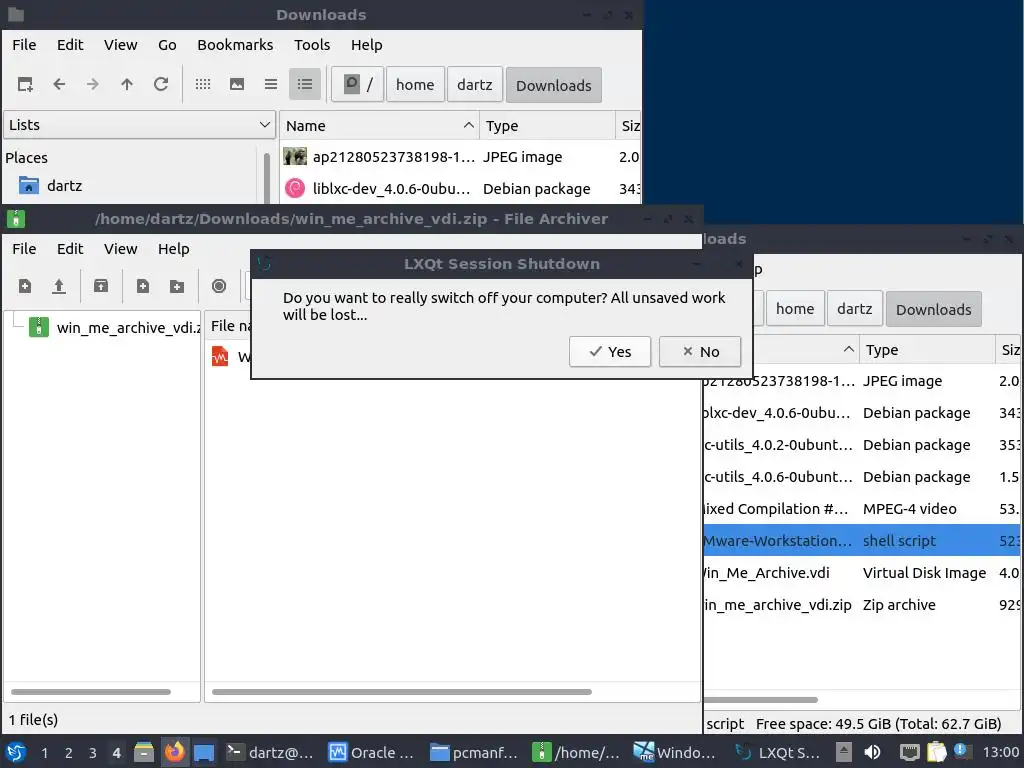Screen dimensions: 1024x768
Task: Select VMware-Workstation shell script row
Action: pos(863,541)
